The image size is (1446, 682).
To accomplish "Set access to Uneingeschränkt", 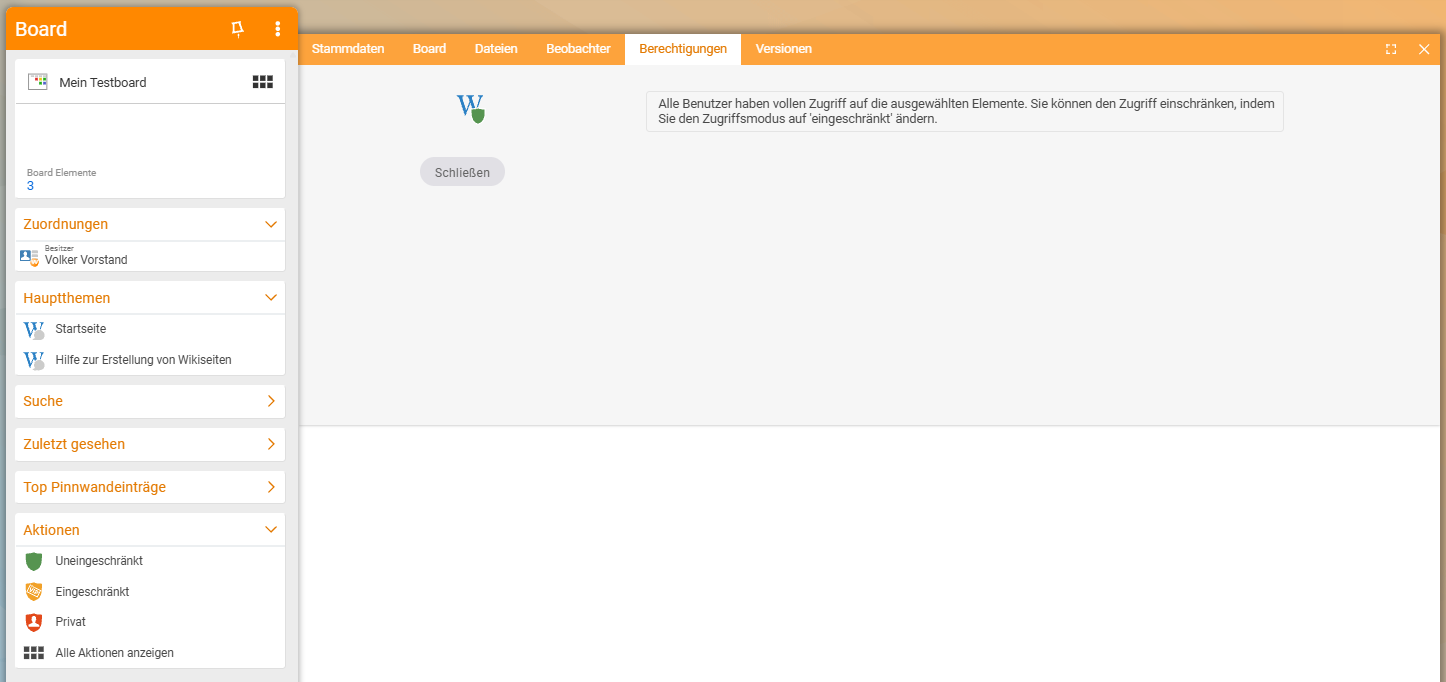I will pyautogui.click(x=99, y=561).
